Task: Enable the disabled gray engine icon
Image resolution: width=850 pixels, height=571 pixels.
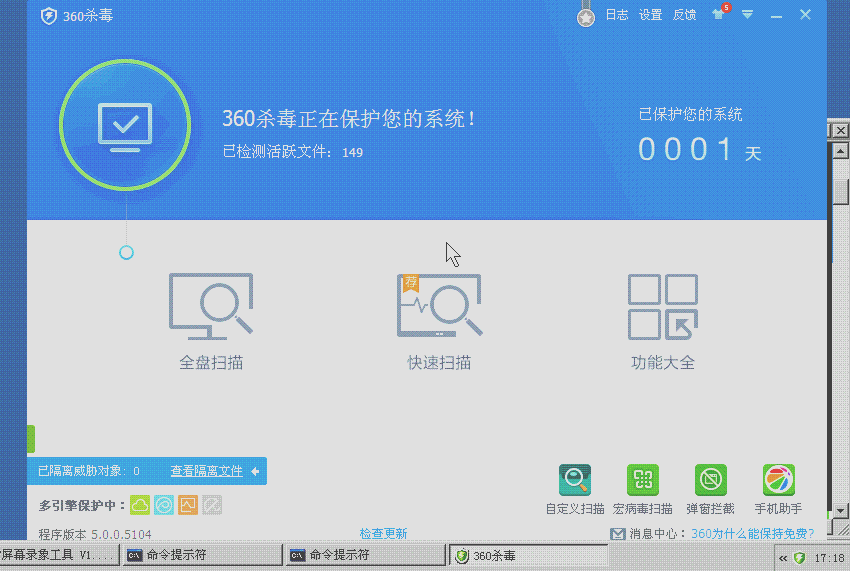Action: (212, 505)
